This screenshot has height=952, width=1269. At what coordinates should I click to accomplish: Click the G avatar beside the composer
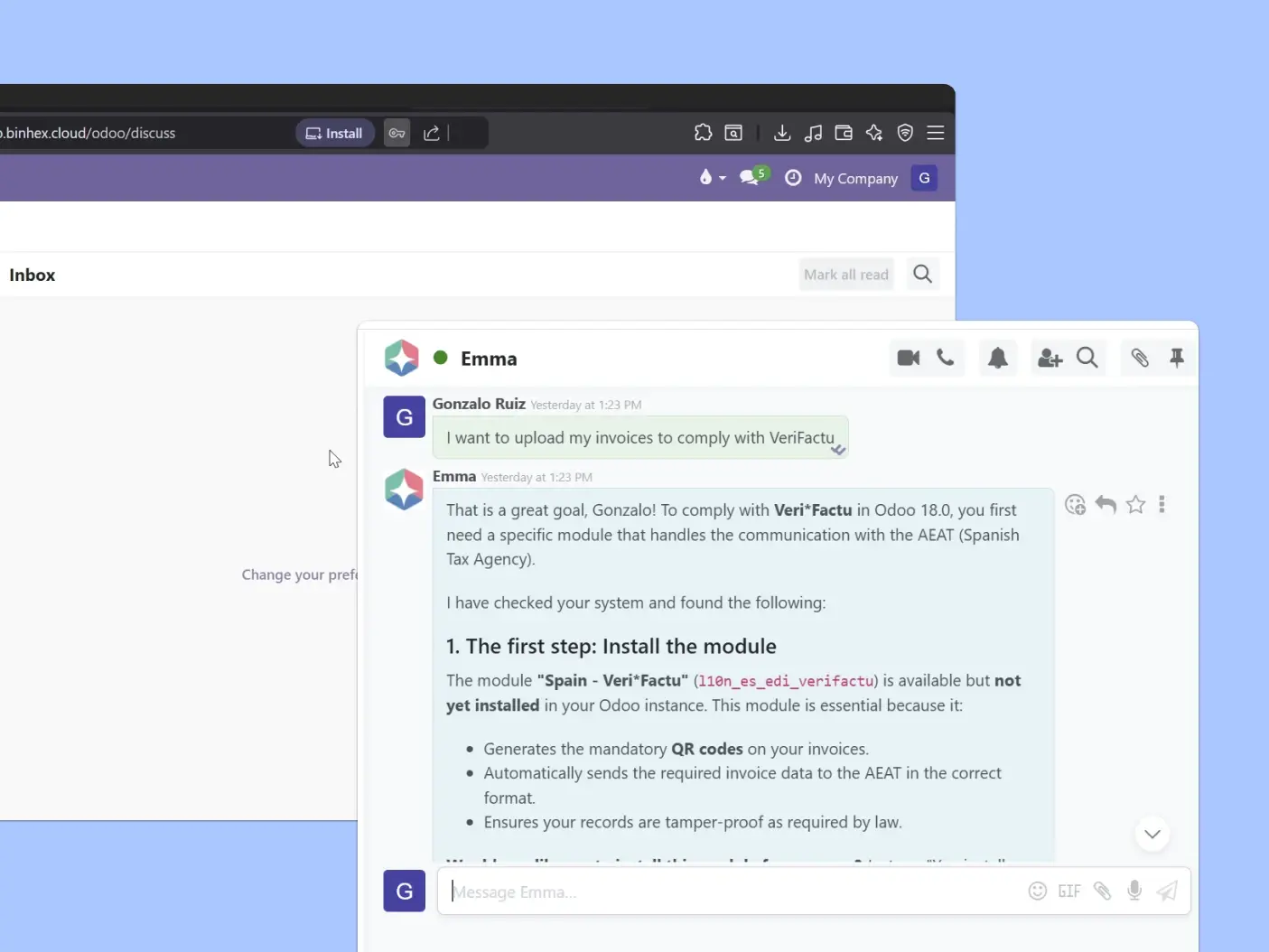tap(405, 891)
